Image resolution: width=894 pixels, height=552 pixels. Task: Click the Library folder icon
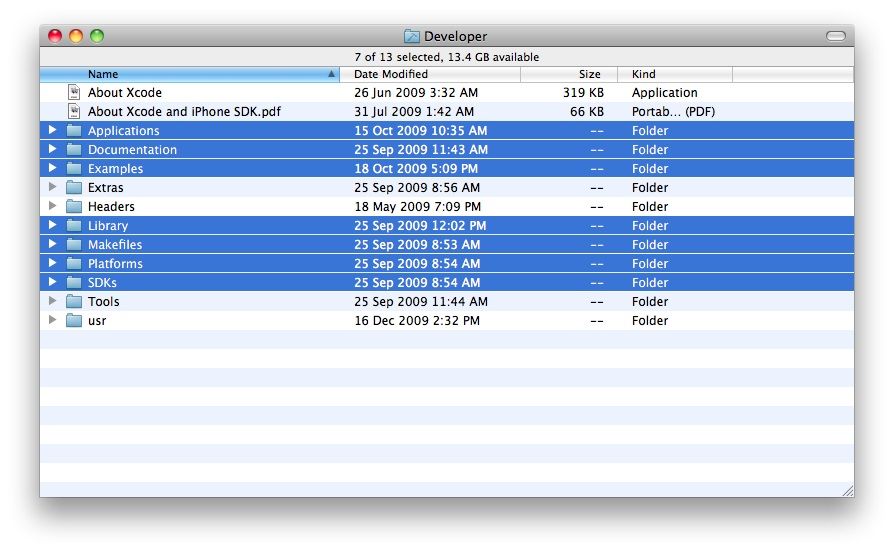[x=74, y=225]
